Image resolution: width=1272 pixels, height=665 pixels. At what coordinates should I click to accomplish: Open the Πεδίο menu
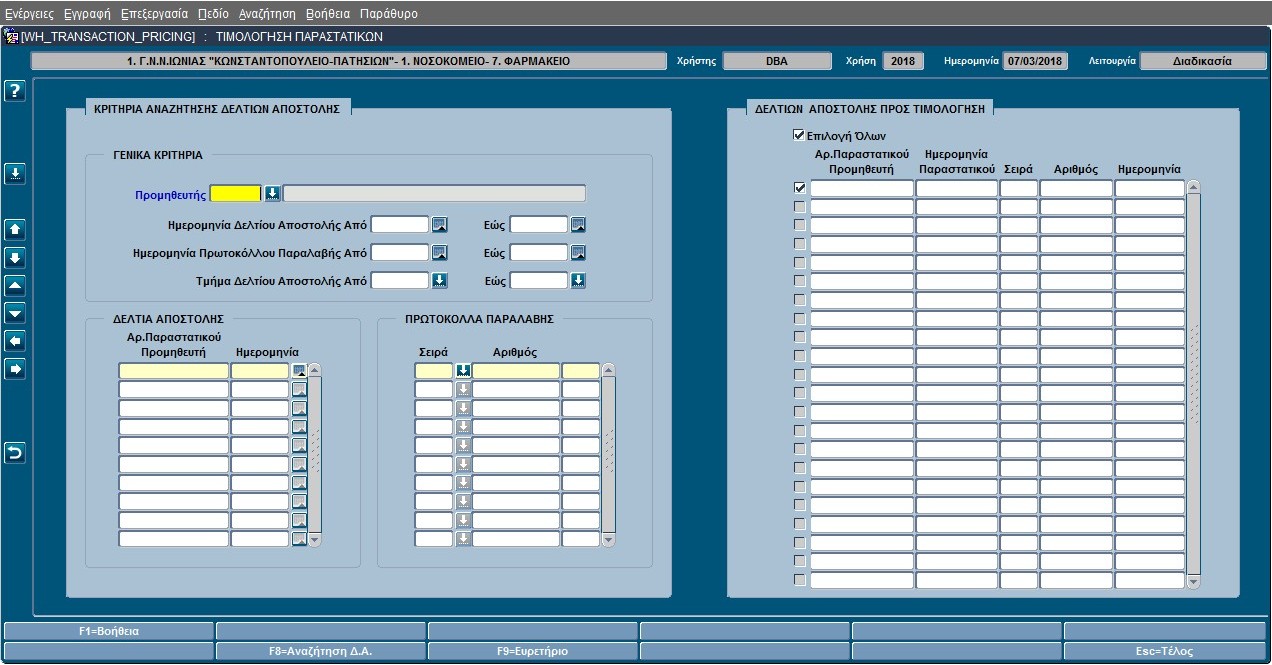[213, 14]
